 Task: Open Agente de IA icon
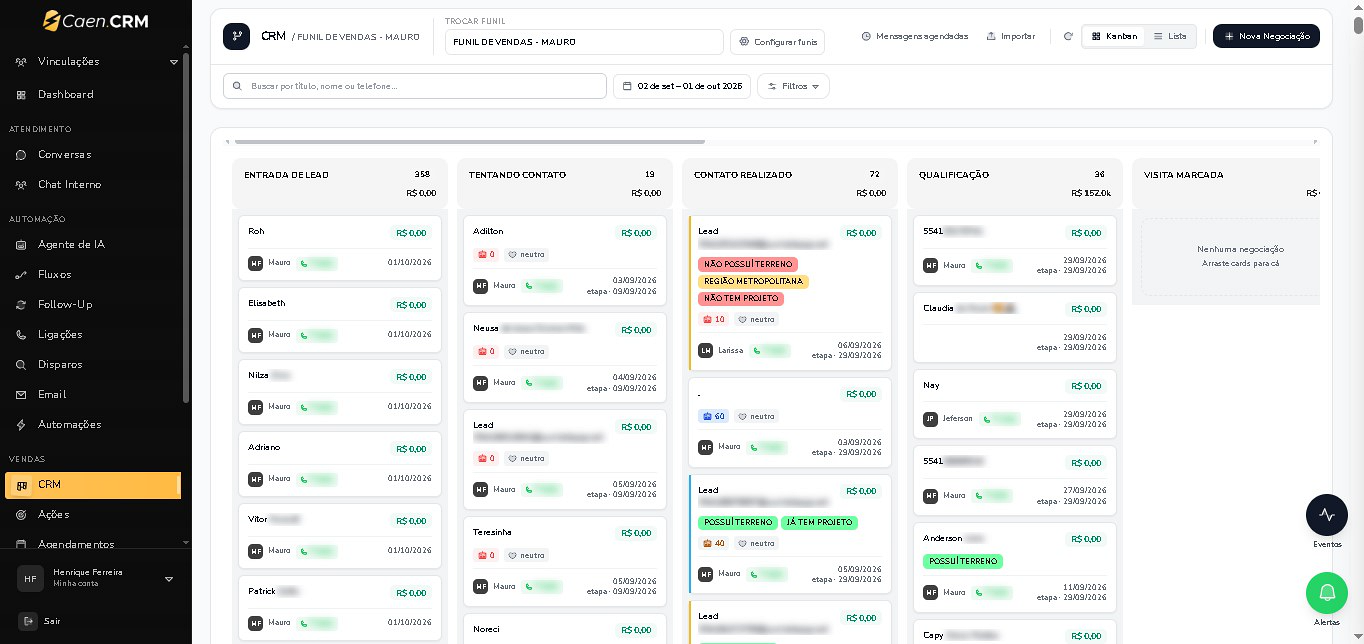coord(21,245)
